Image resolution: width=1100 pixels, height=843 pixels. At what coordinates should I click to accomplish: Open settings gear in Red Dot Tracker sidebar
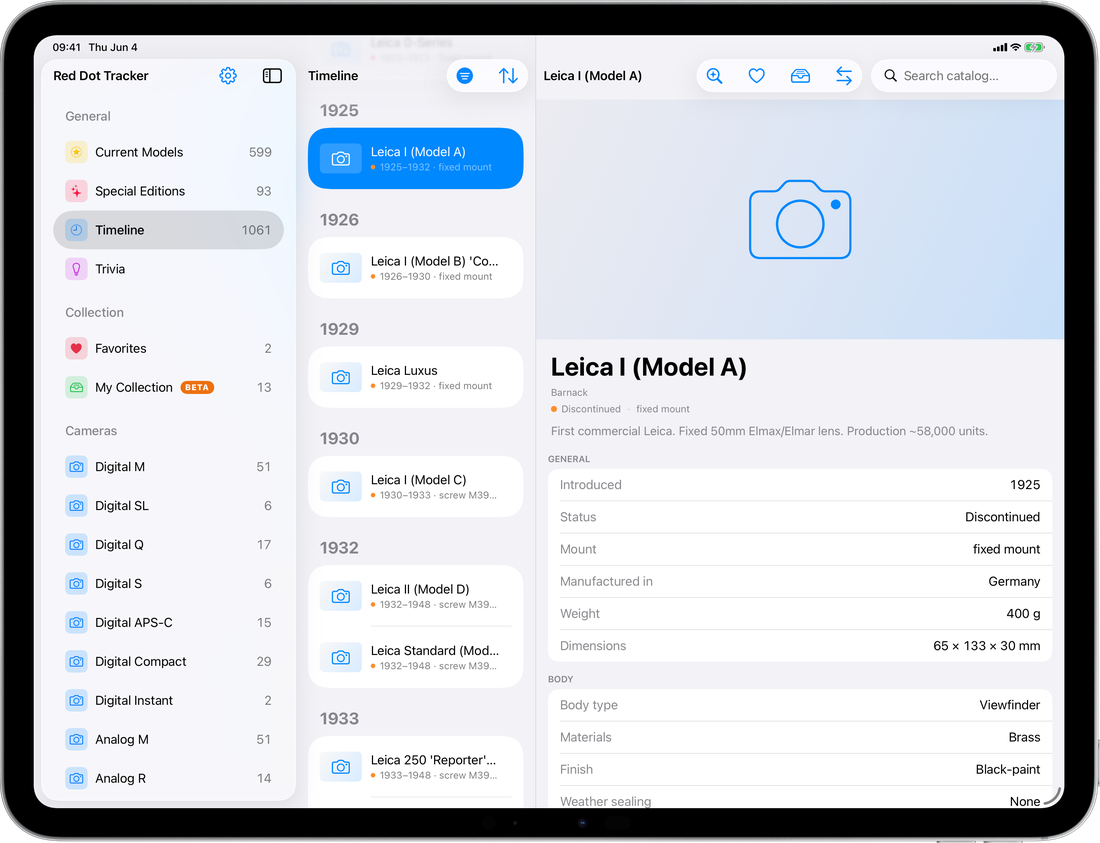228,76
